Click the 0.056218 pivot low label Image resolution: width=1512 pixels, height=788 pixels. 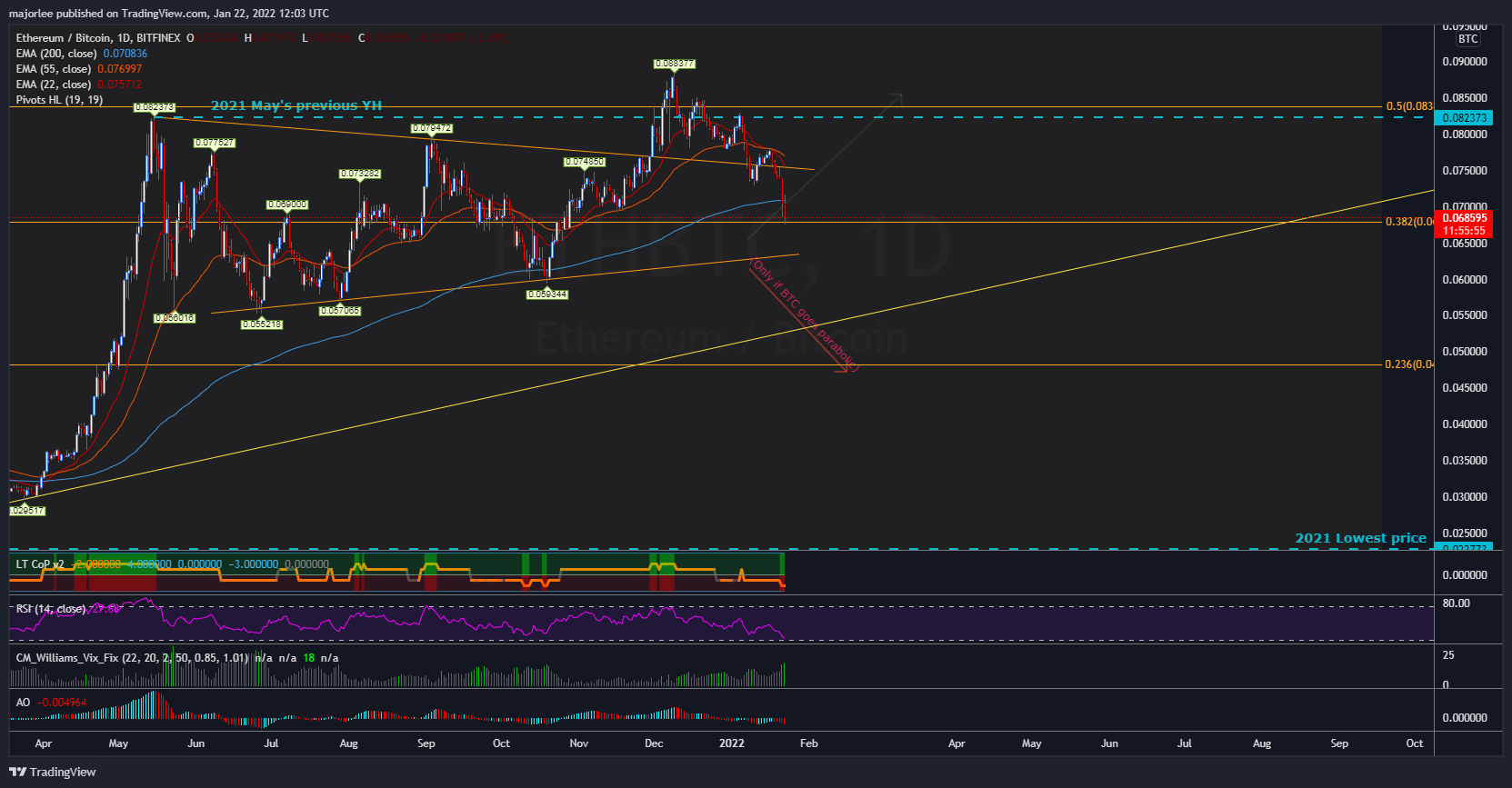click(x=262, y=324)
